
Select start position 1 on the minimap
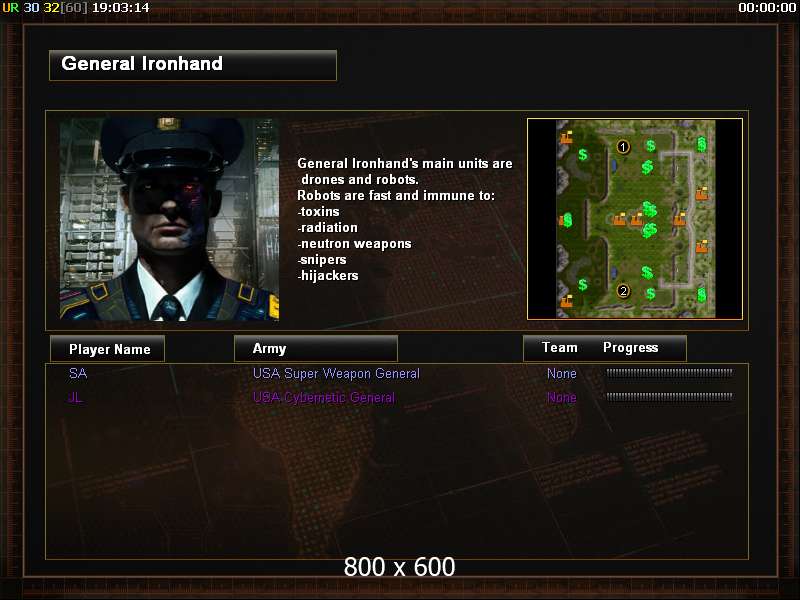622,147
